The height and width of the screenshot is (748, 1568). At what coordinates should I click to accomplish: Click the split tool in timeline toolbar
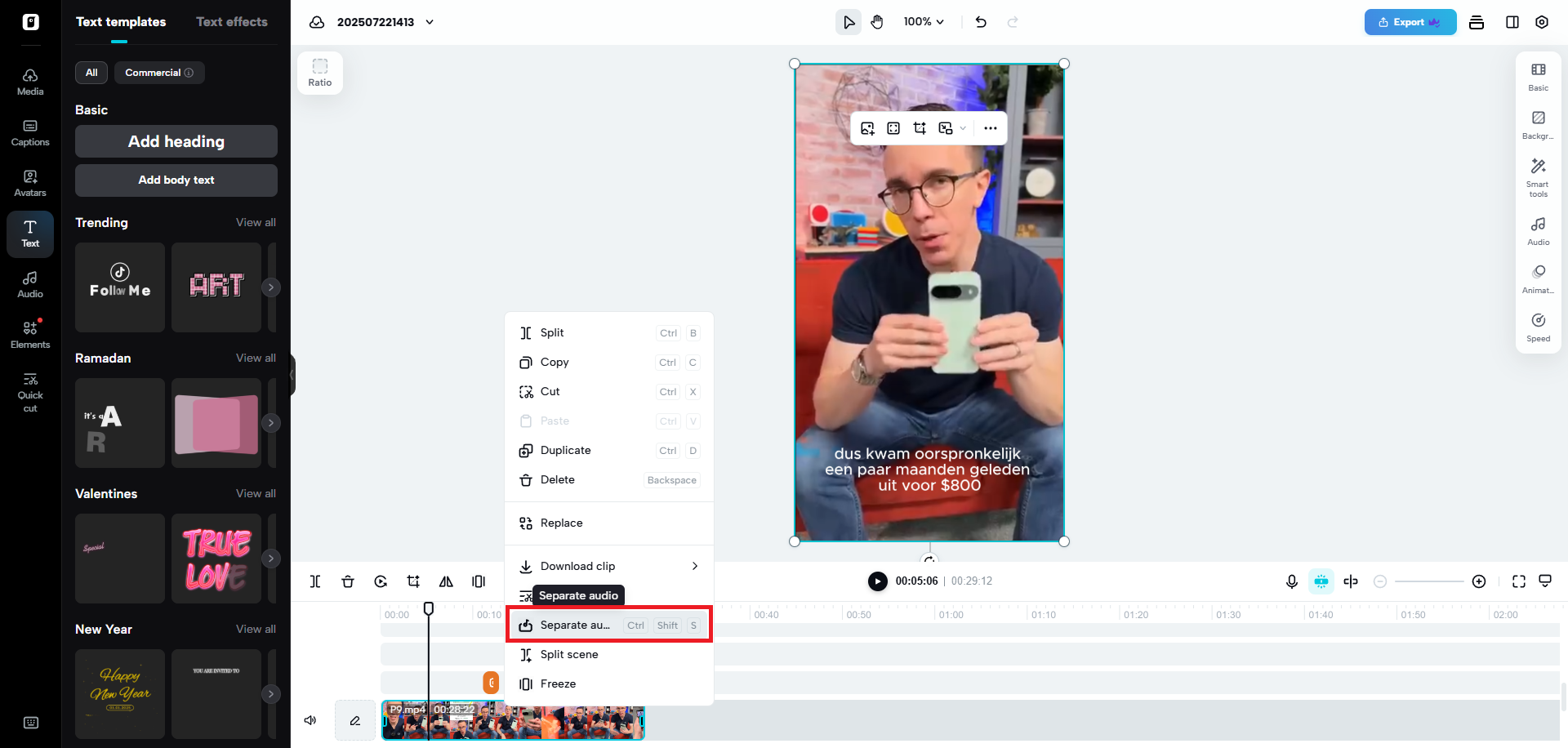coord(315,581)
